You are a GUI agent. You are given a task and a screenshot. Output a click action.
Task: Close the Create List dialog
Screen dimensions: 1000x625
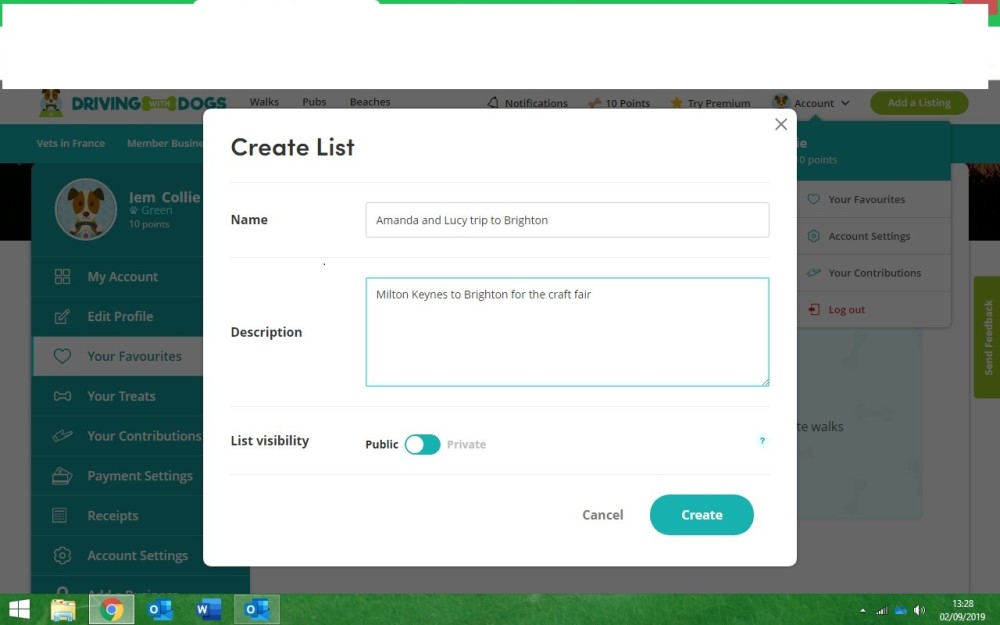tap(781, 124)
